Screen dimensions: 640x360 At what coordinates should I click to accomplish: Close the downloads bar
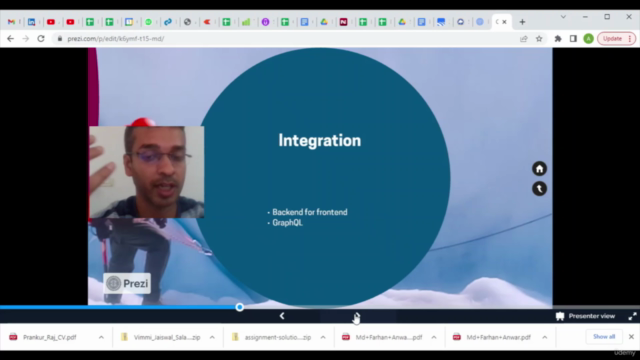(631, 337)
